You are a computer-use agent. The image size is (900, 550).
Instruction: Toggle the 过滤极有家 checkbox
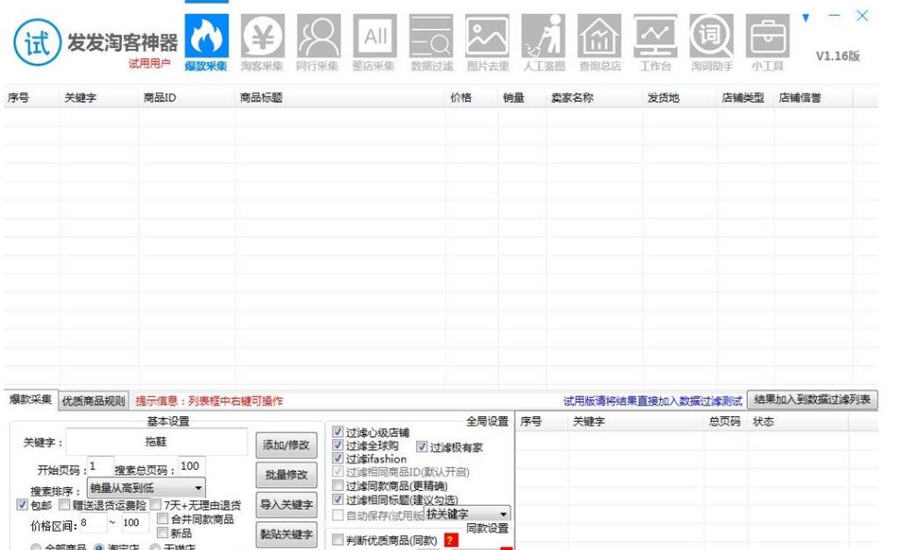[422, 447]
